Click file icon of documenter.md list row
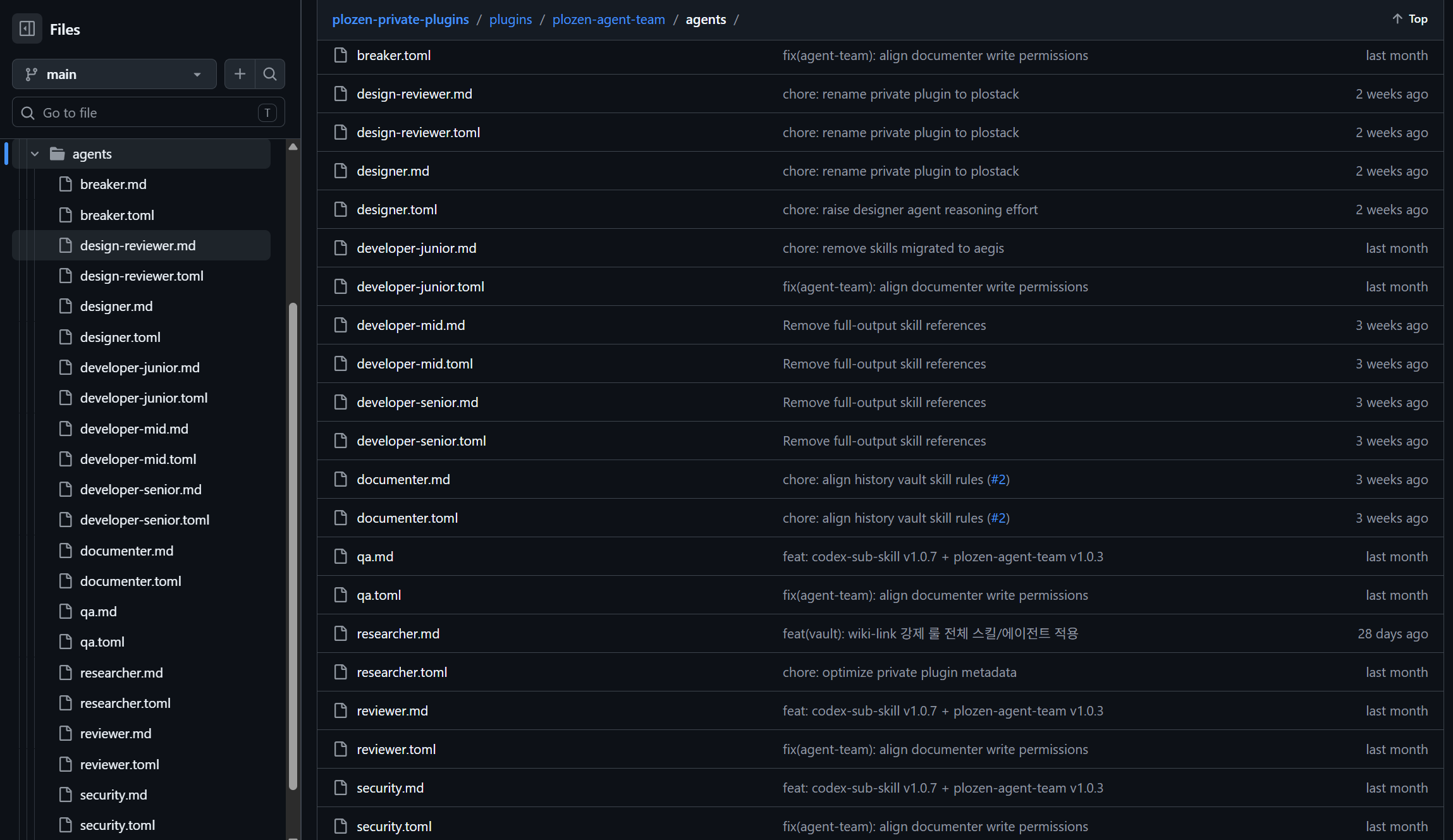The height and width of the screenshot is (840, 1453). click(x=340, y=479)
